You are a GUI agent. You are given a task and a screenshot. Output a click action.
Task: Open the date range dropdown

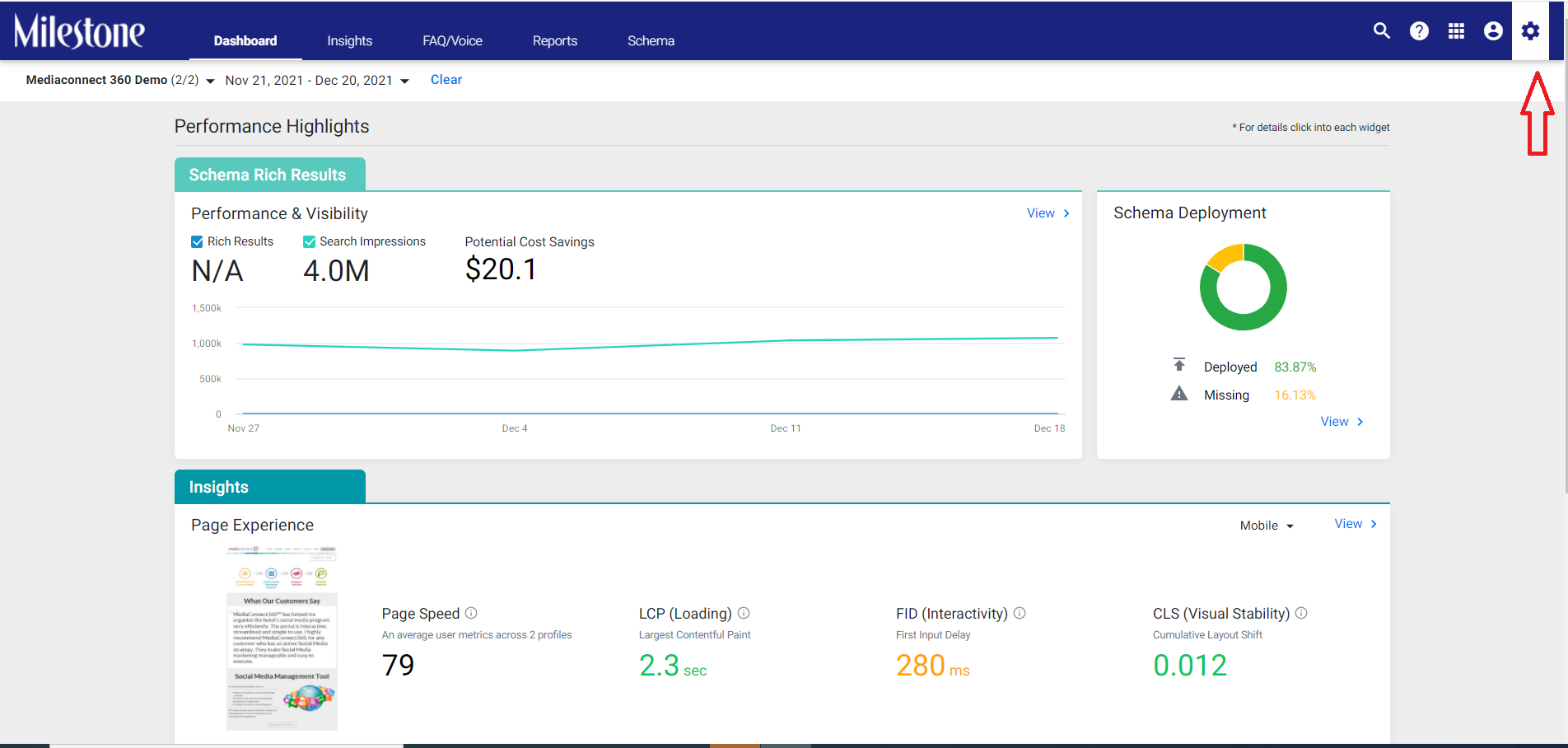pyautogui.click(x=317, y=80)
